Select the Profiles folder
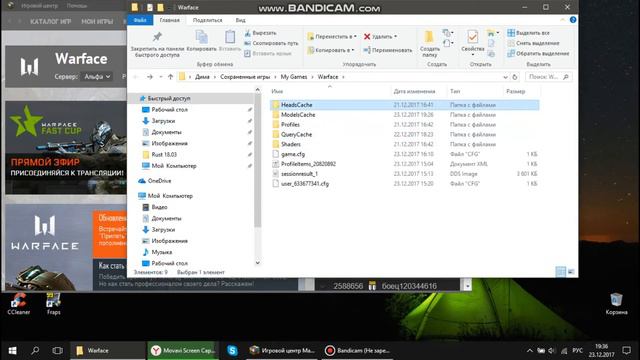640x360 pixels. pos(290,124)
